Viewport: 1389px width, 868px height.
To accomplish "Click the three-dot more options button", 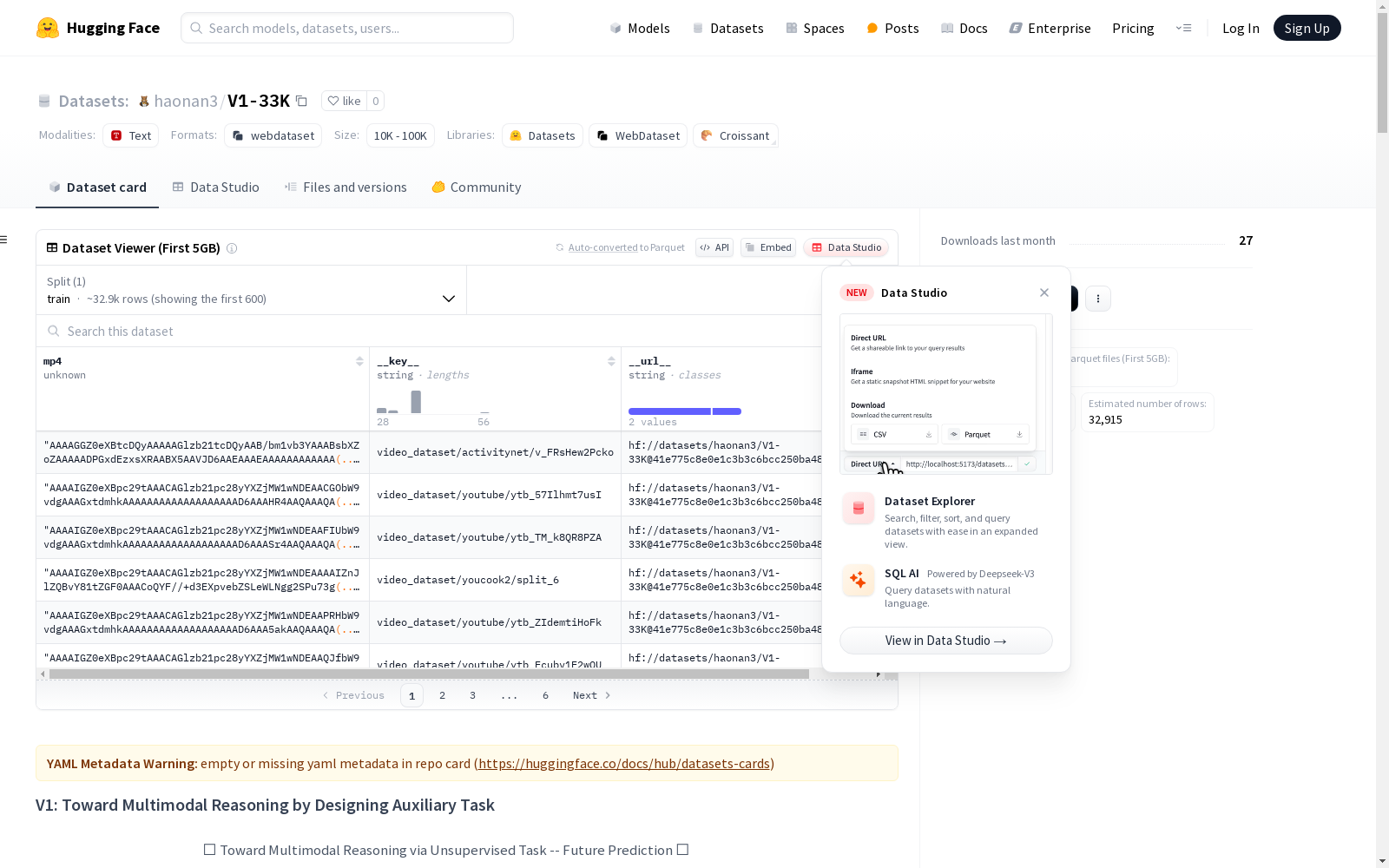I will tap(1098, 299).
